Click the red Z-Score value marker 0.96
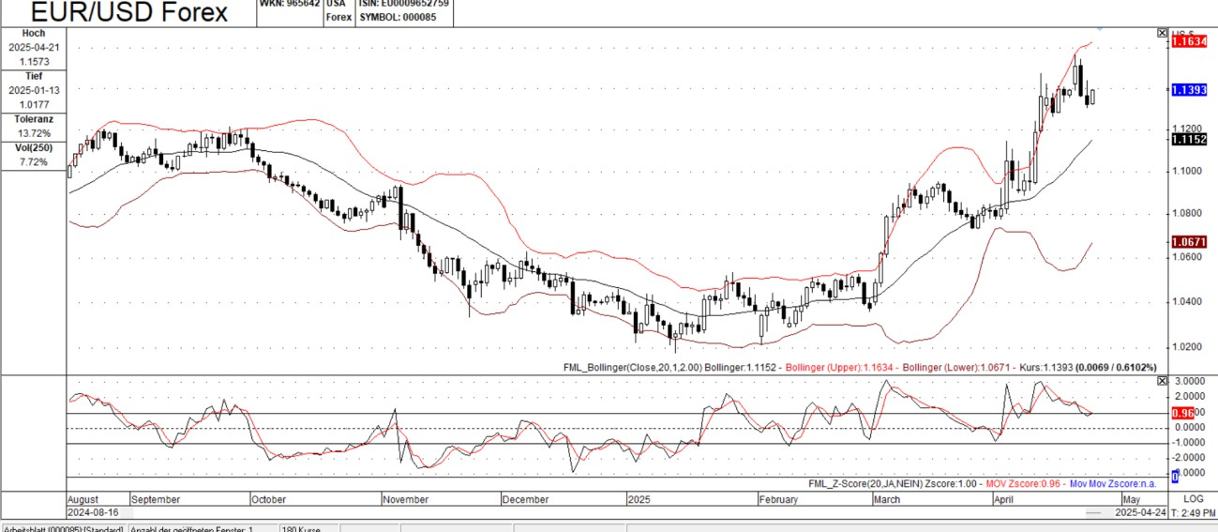Image resolution: width=1218 pixels, height=532 pixels. tap(1182, 412)
